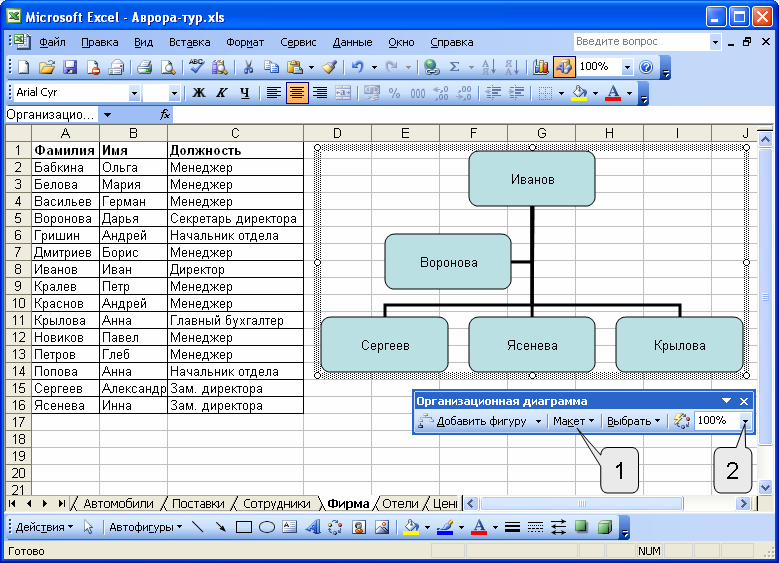This screenshot has height=563, width=779.
Task: Click the Paste clipboard icon
Action: pyautogui.click(x=295, y=67)
